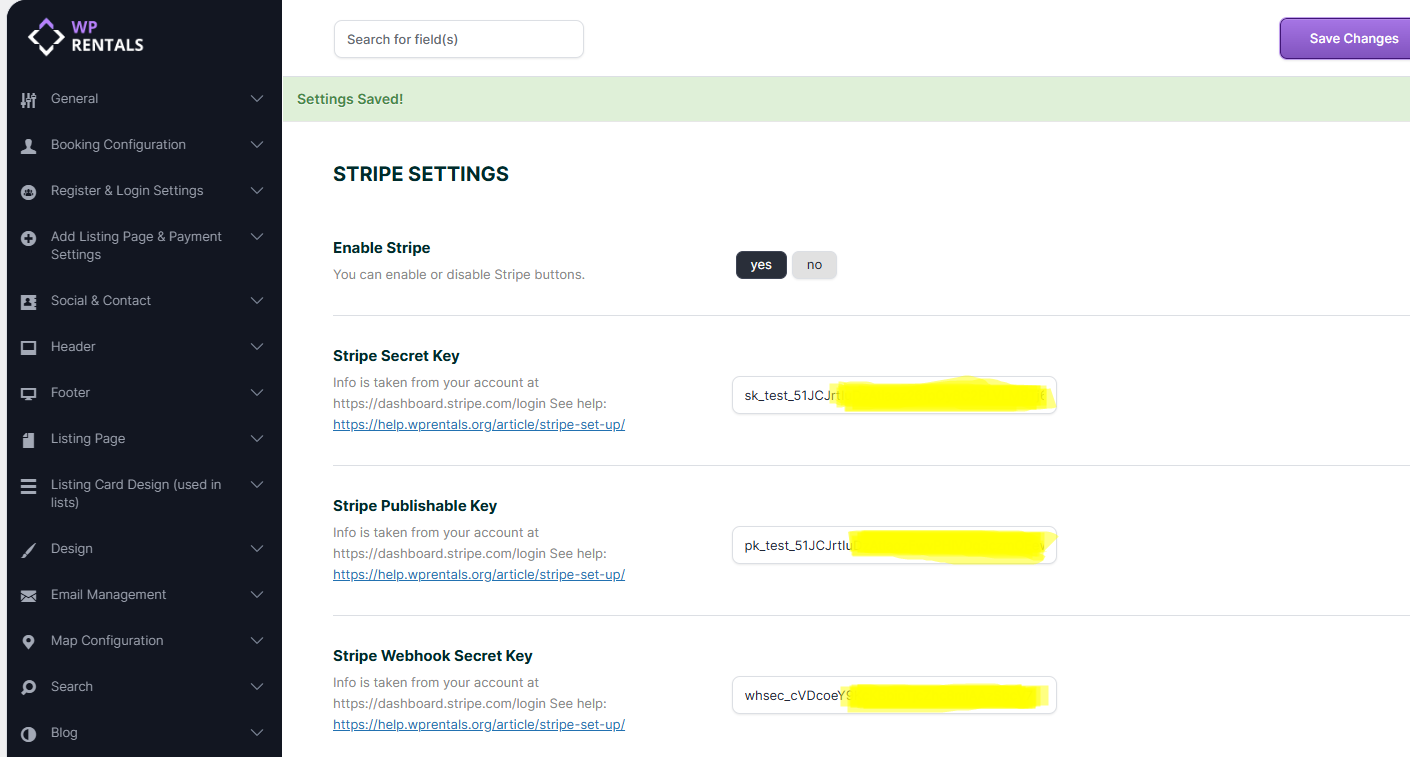The image size is (1410, 757).
Task: Click the Map Configuration pin icon
Action: tap(29, 642)
